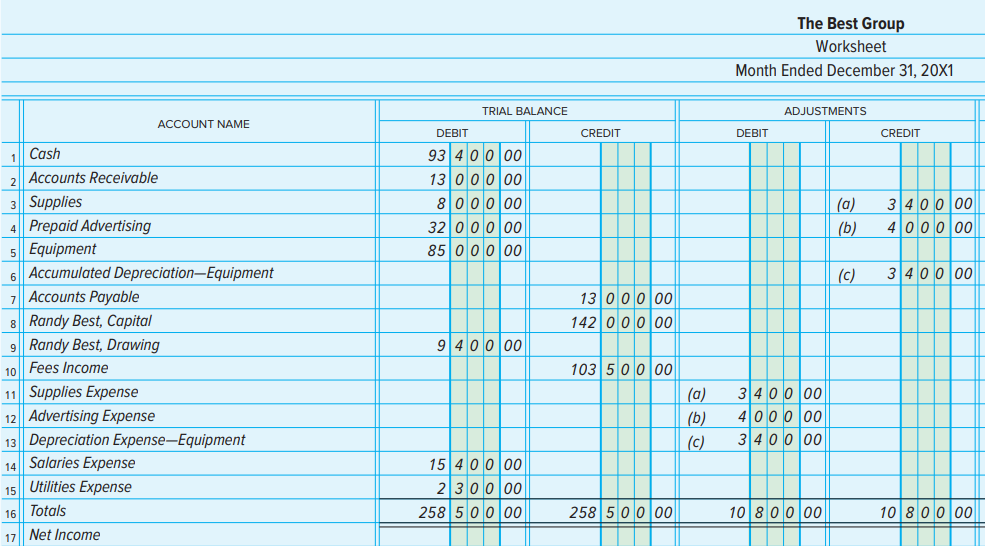Click the (c) label in Depreciation Expense row
This screenshot has width=985, height=546.
pos(695,442)
